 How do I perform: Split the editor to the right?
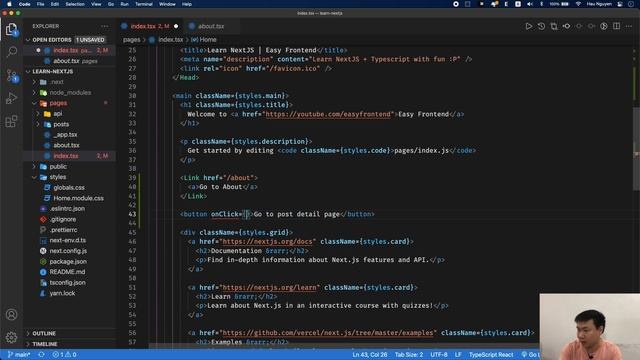point(616,26)
